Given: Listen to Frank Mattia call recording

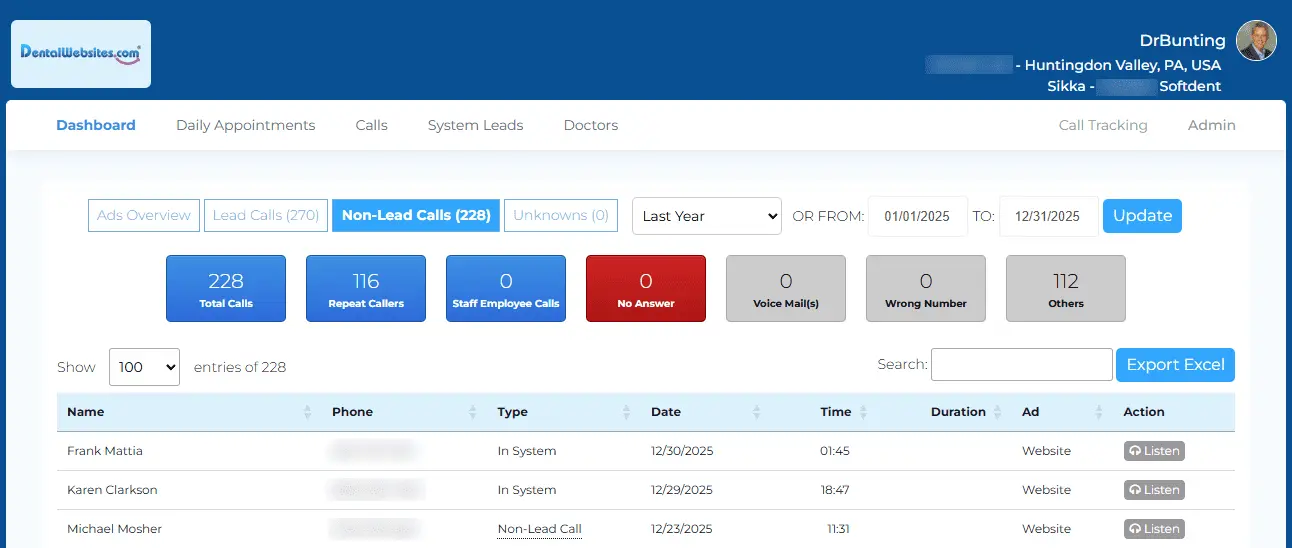Looking at the screenshot, I should pos(1154,451).
